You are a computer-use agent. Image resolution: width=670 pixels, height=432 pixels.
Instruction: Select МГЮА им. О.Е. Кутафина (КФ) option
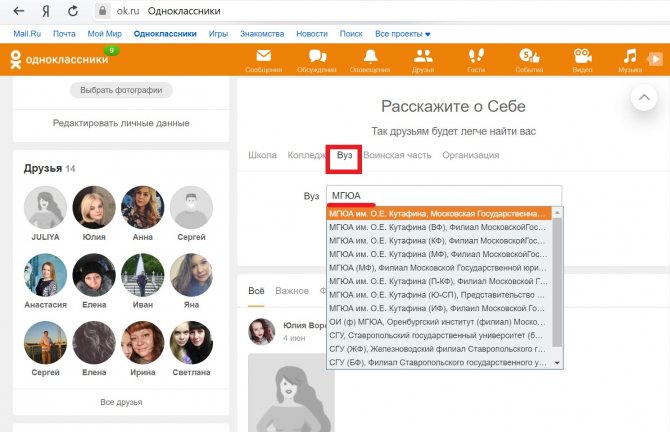(439, 241)
